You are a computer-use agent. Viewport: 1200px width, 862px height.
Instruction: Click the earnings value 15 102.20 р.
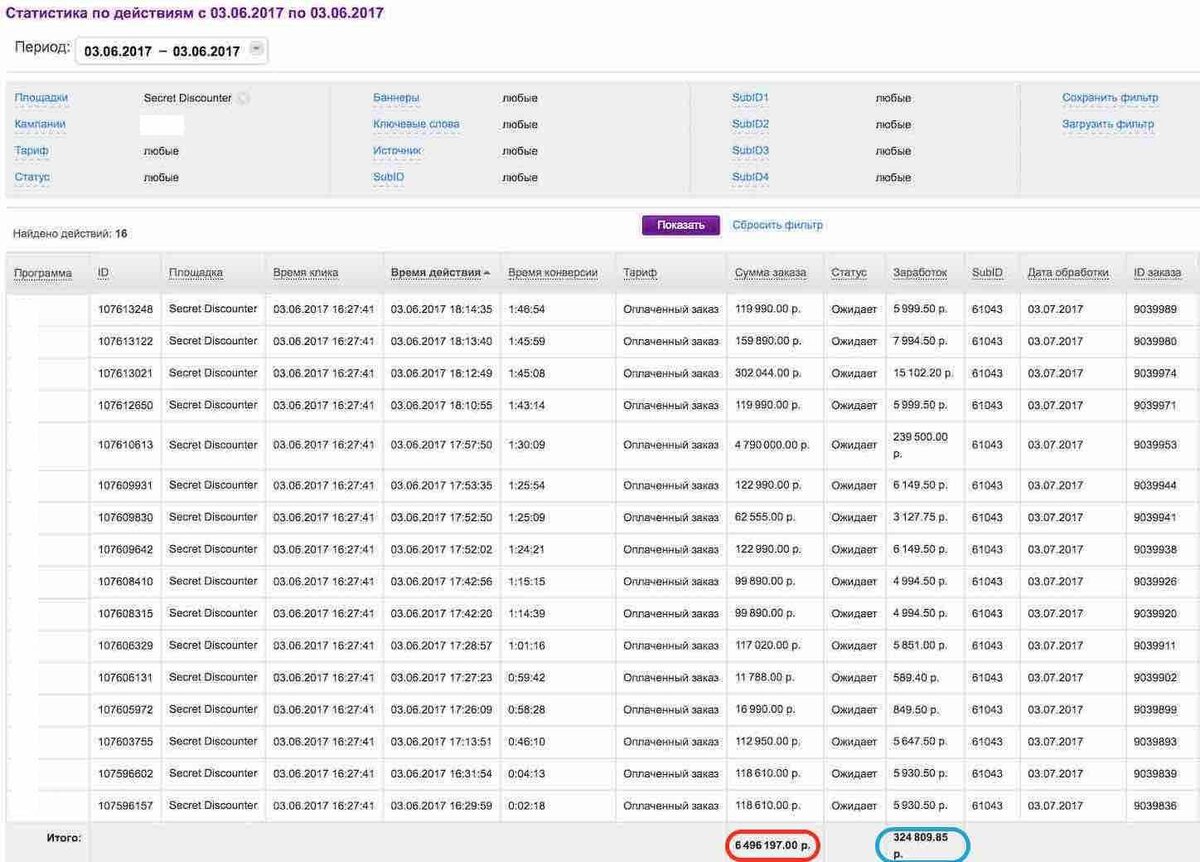[923, 373]
